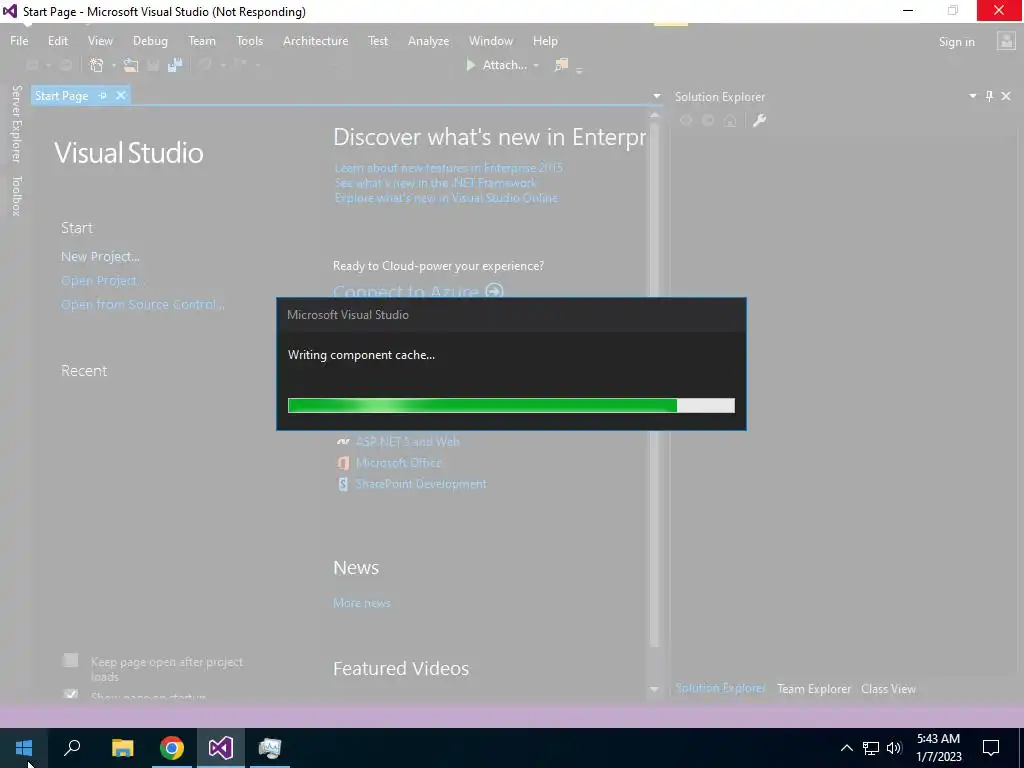Open the Analyze menu
Image resolution: width=1024 pixels, height=768 pixels.
(x=428, y=40)
